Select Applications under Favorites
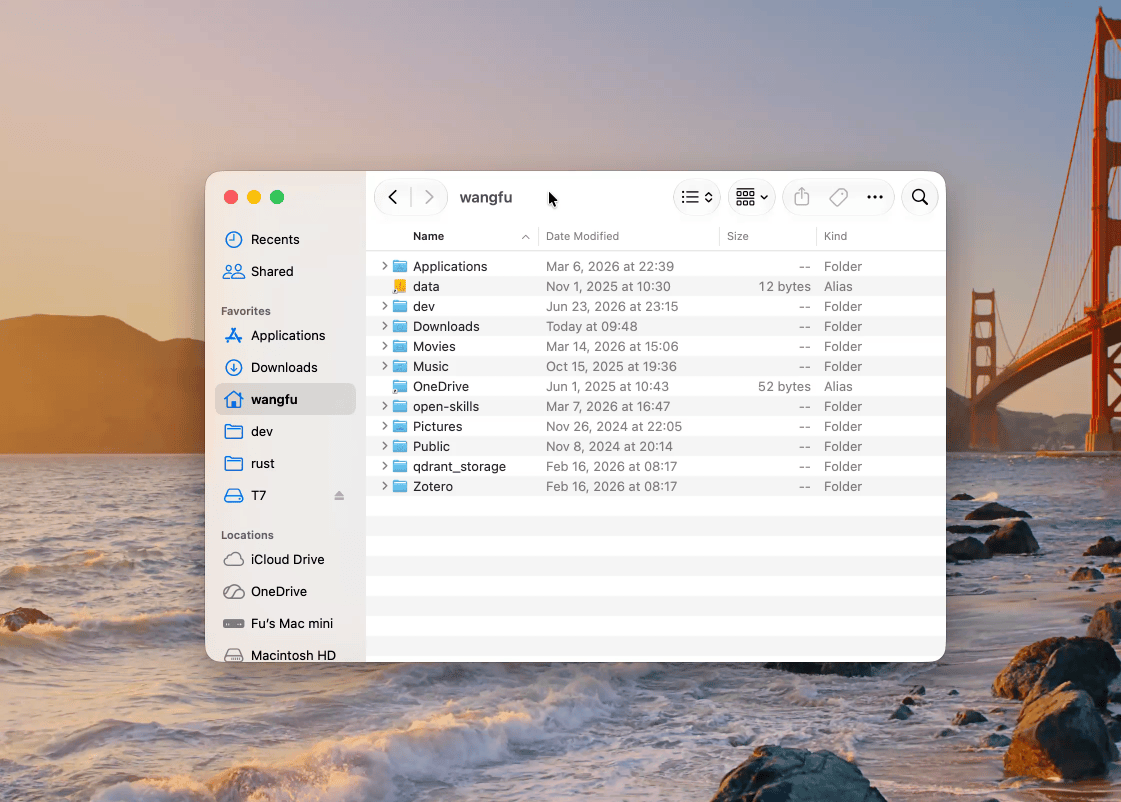 tap(285, 335)
